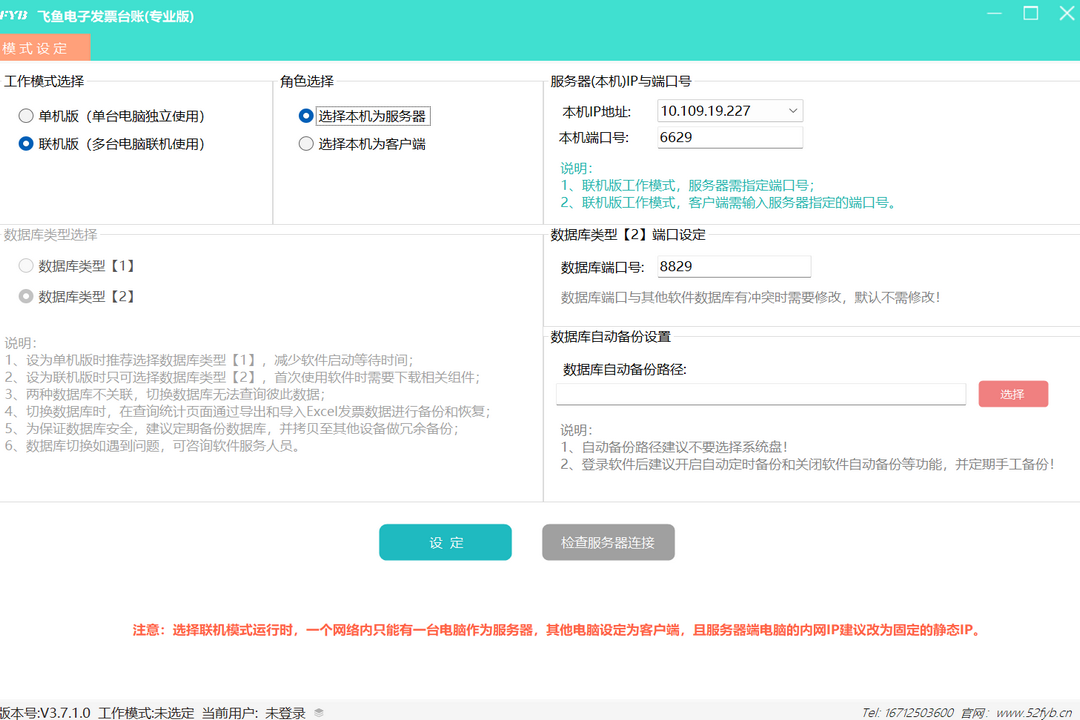Open the 本机IP地址 dropdown list
This screenshot has height=720, width=1080.
click(x=794, y=111)
